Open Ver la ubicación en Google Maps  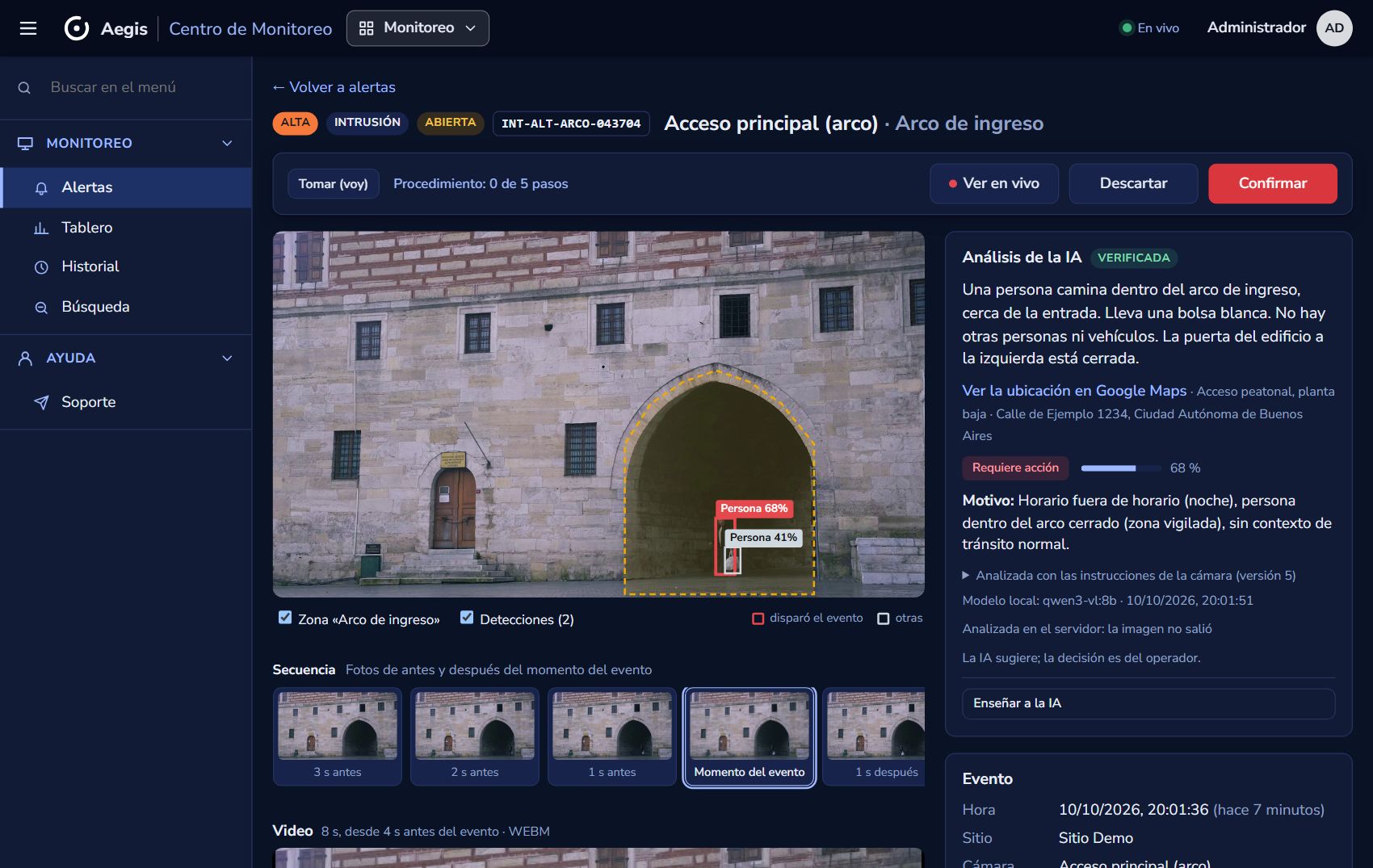[1074, 391]
